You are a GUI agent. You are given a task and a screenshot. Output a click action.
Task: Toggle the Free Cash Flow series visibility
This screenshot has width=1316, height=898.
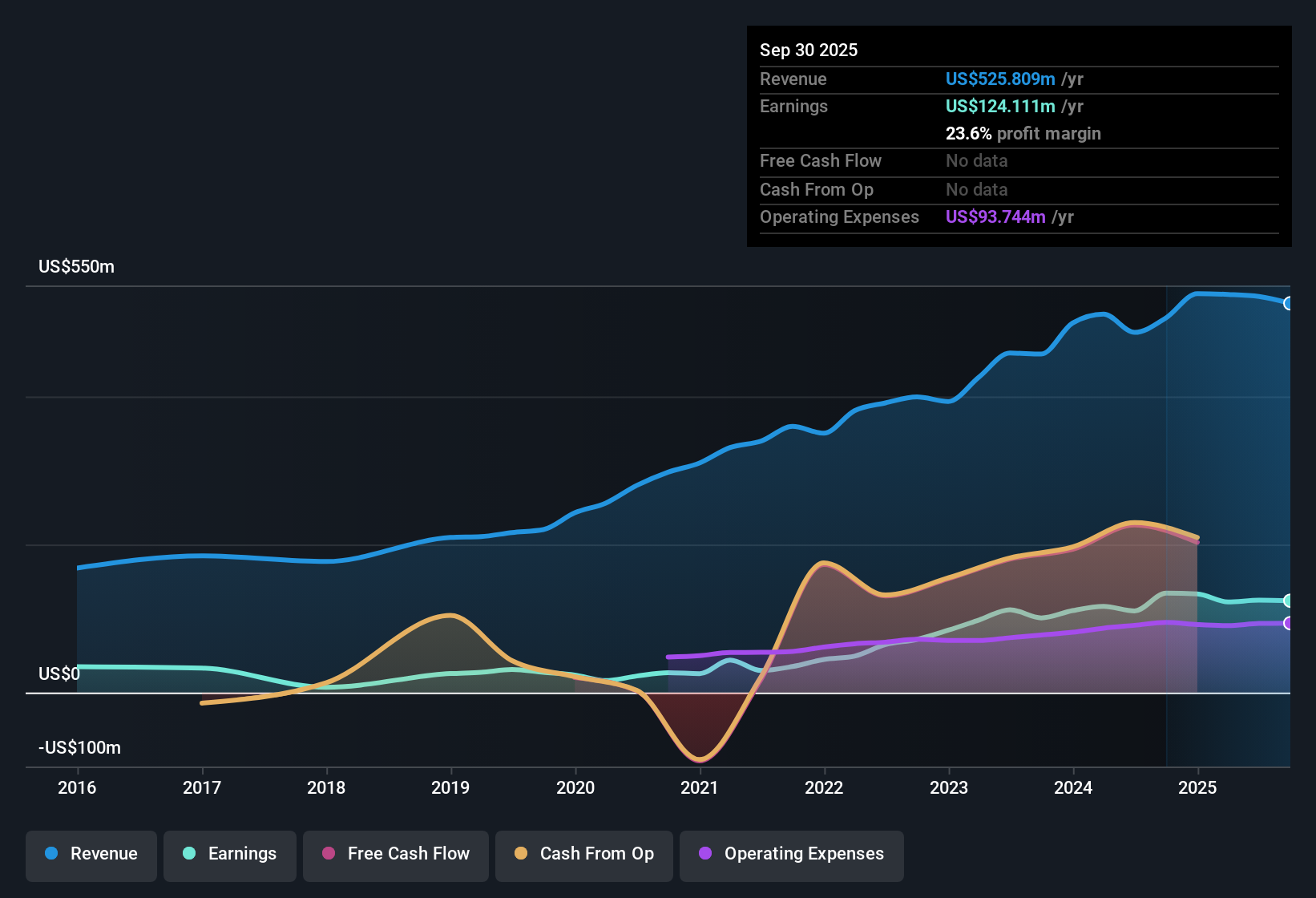tap(396, 855)
